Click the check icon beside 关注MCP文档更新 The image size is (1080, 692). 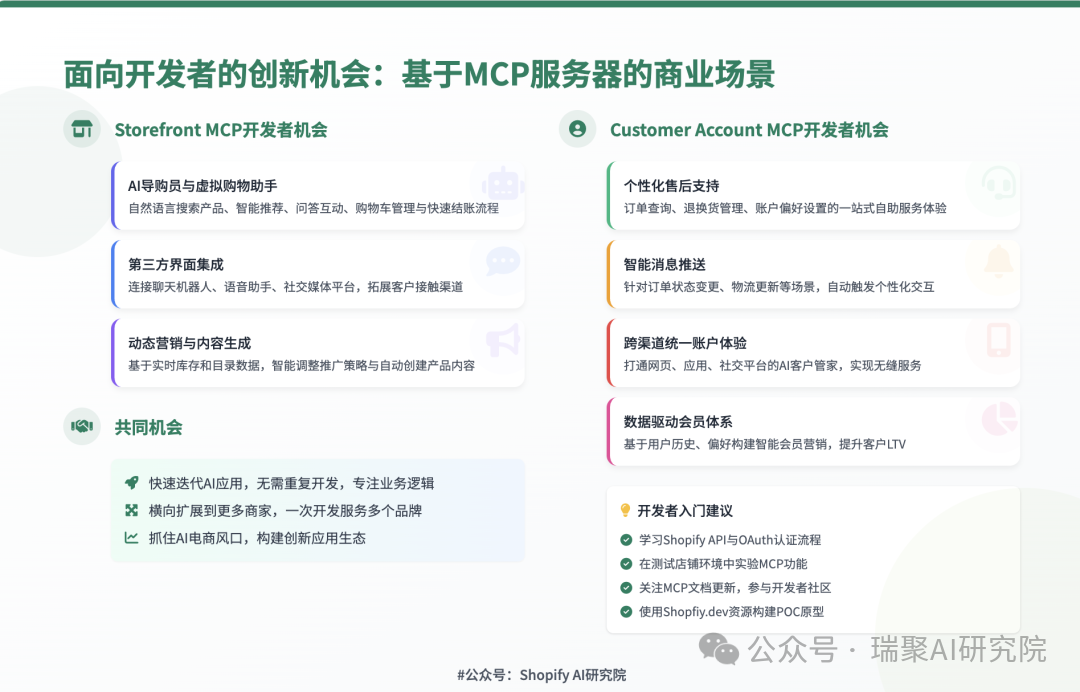(626, 587)
